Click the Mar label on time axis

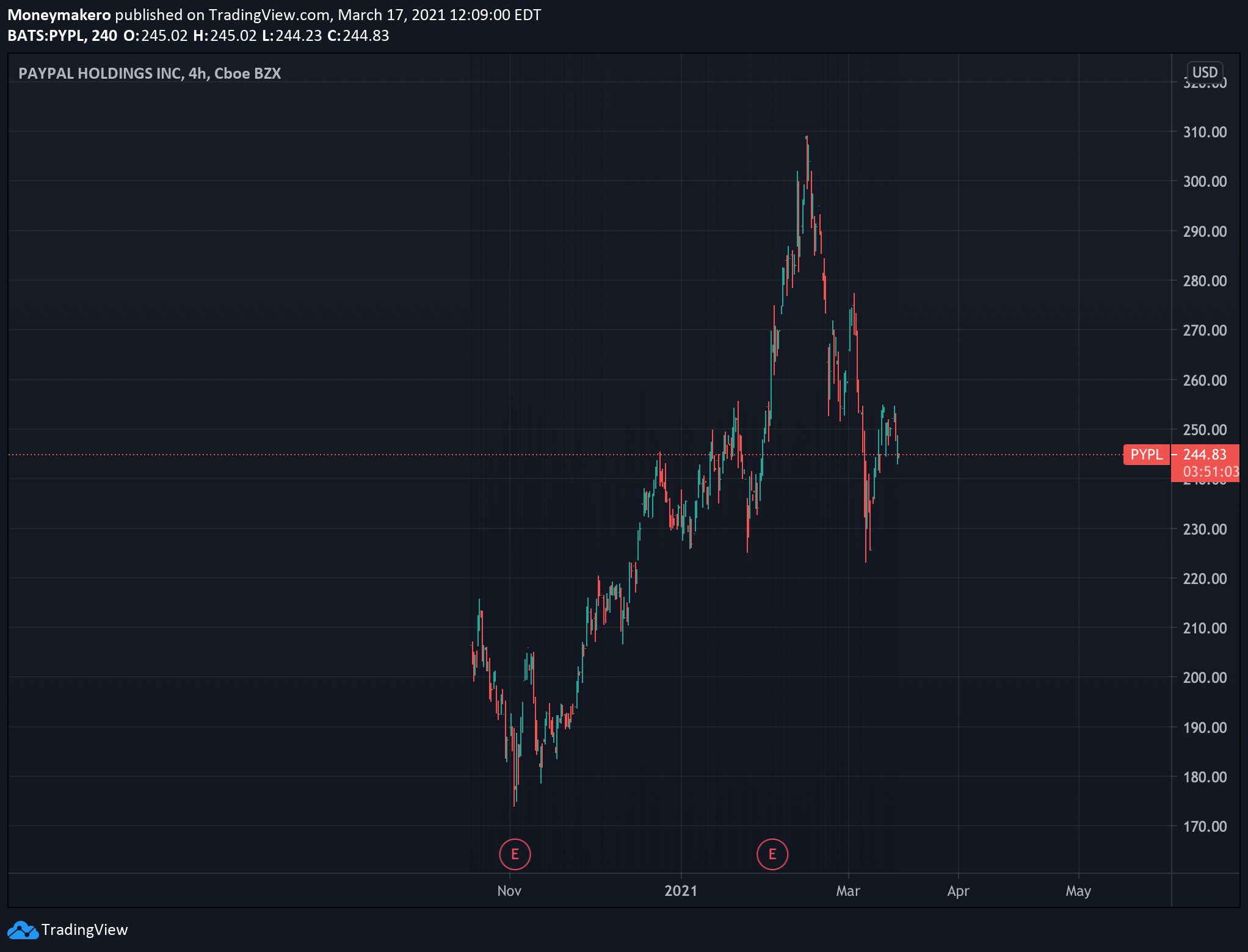pos(848,891)
